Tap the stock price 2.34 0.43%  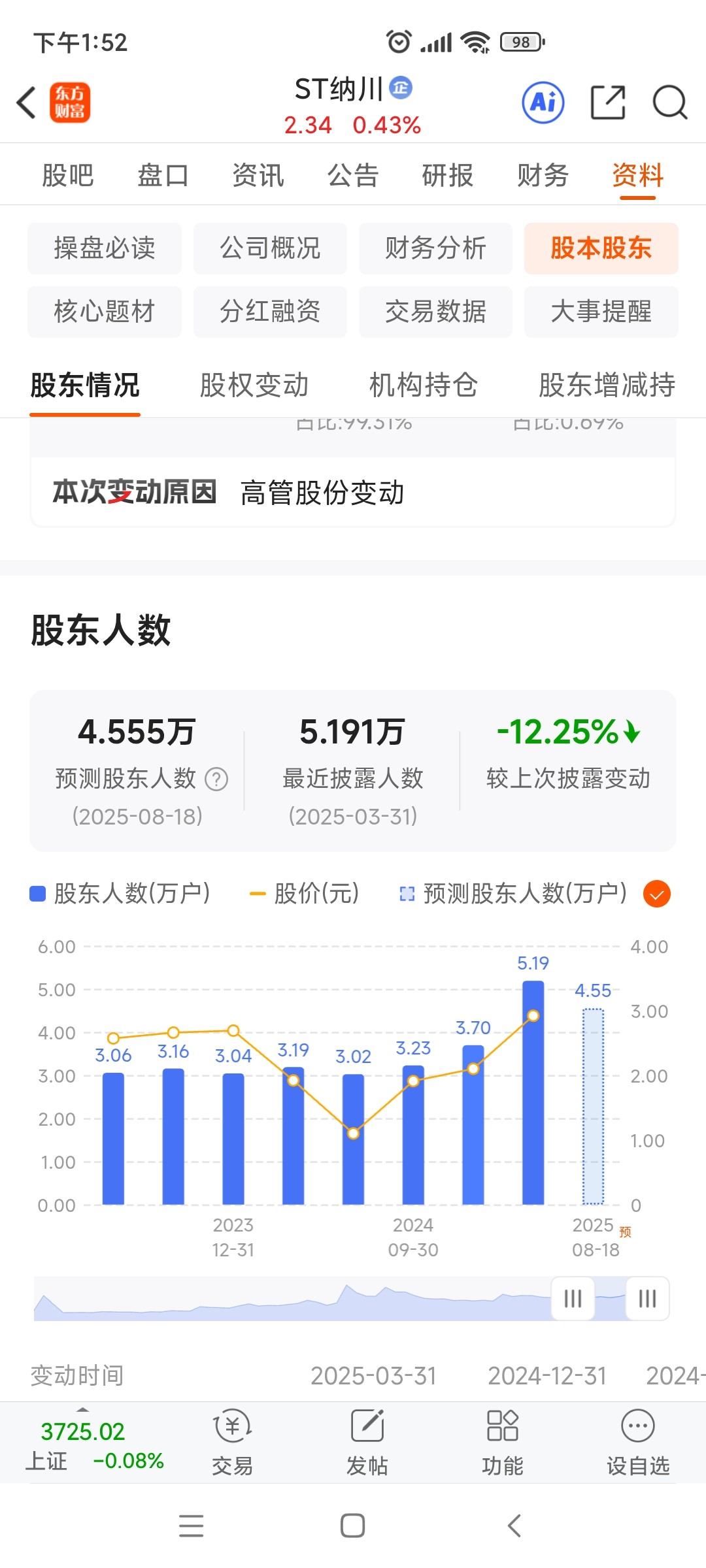[x=352, y=125]
